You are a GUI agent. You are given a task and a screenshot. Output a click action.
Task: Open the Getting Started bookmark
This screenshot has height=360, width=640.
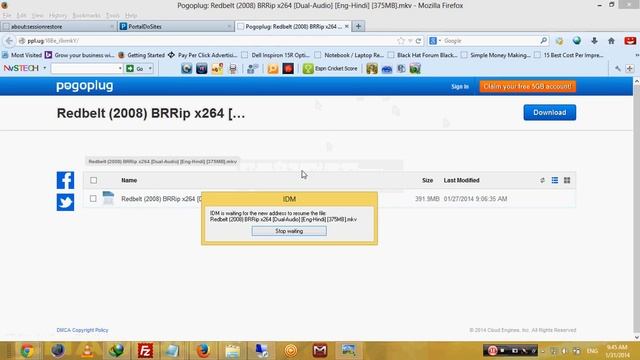[141, 55]
